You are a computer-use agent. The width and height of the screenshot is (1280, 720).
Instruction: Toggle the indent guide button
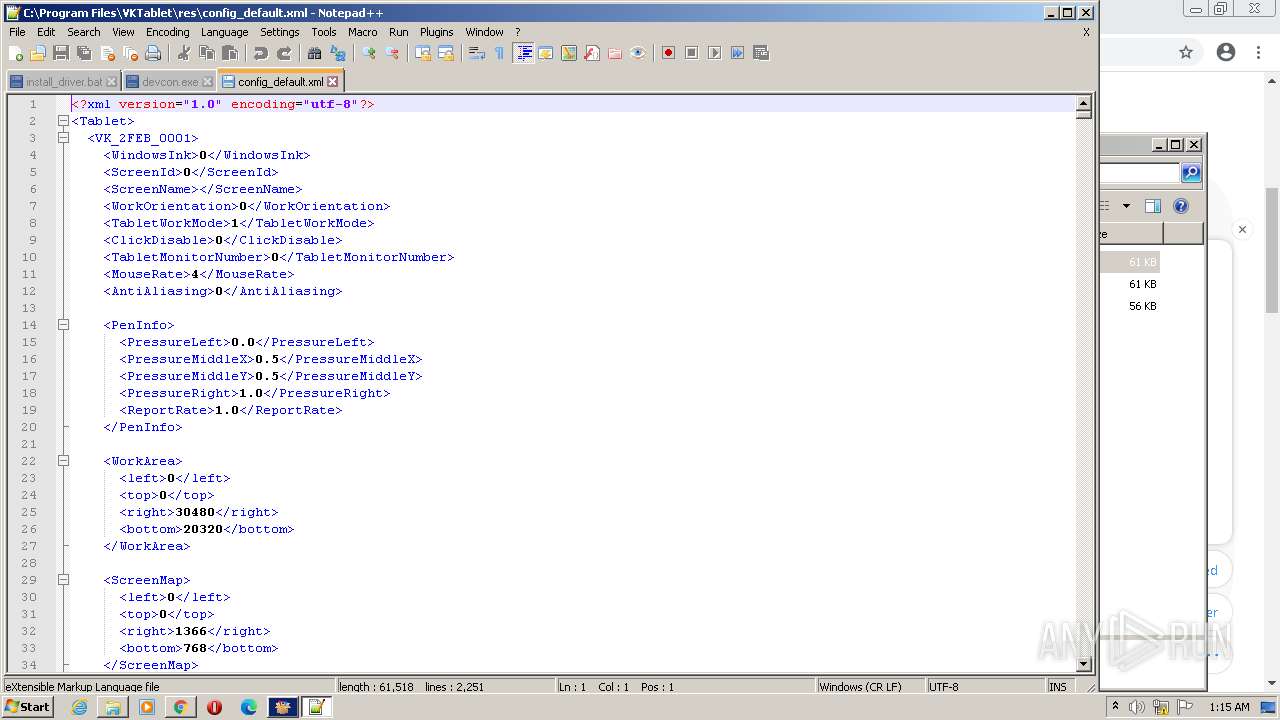[523, 53]
